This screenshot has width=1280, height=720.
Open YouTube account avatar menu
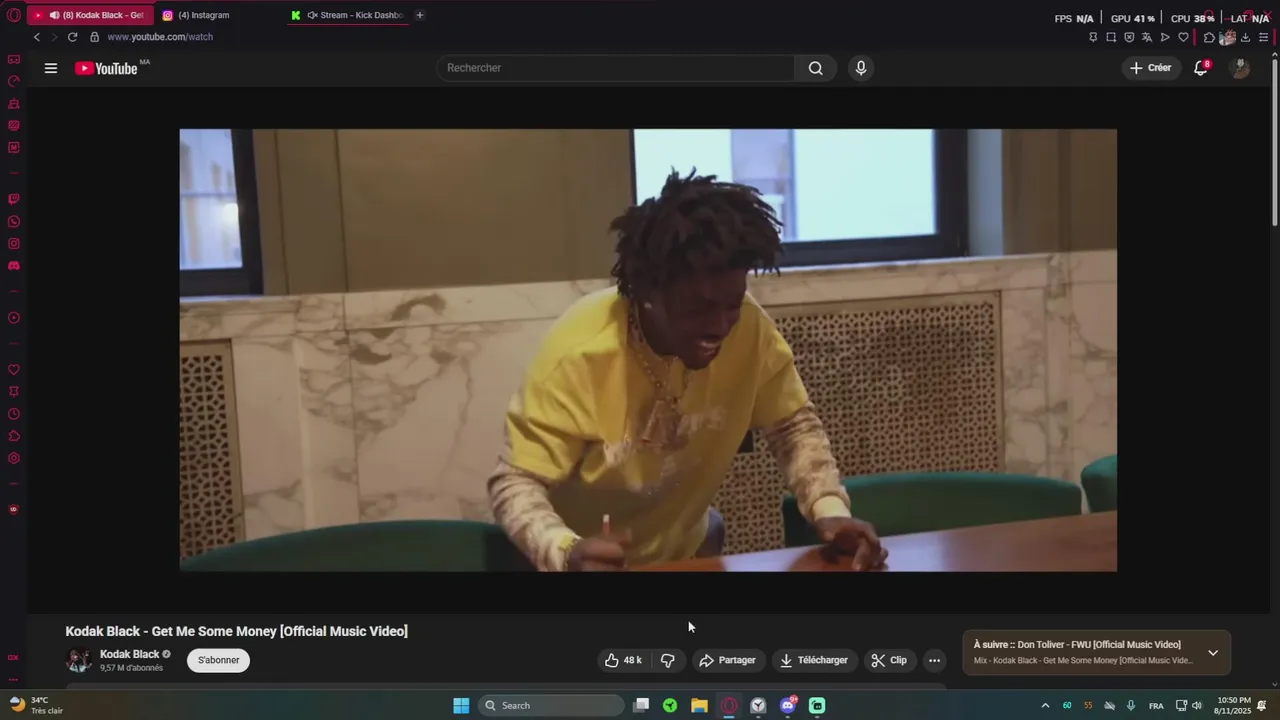coord(1240,68)
